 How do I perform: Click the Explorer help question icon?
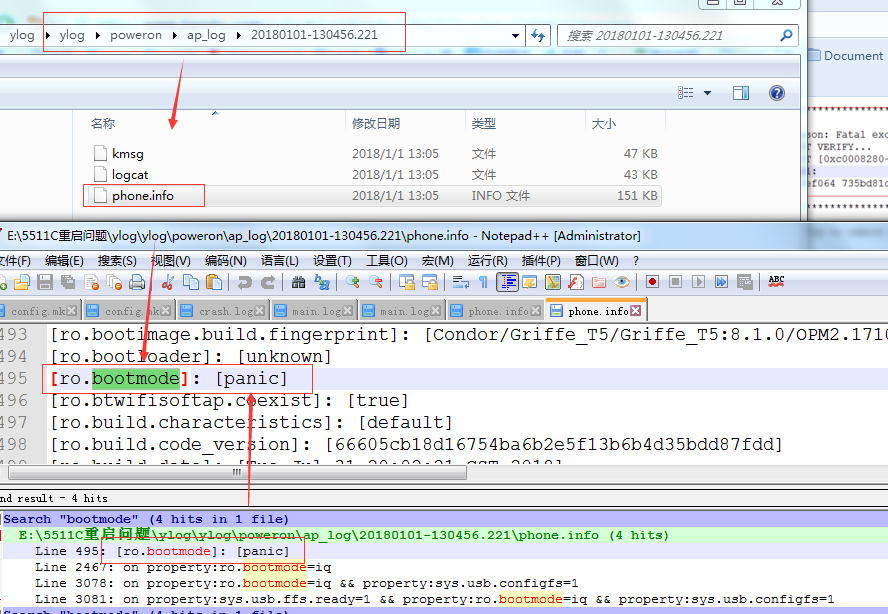(x=777, y=93)
